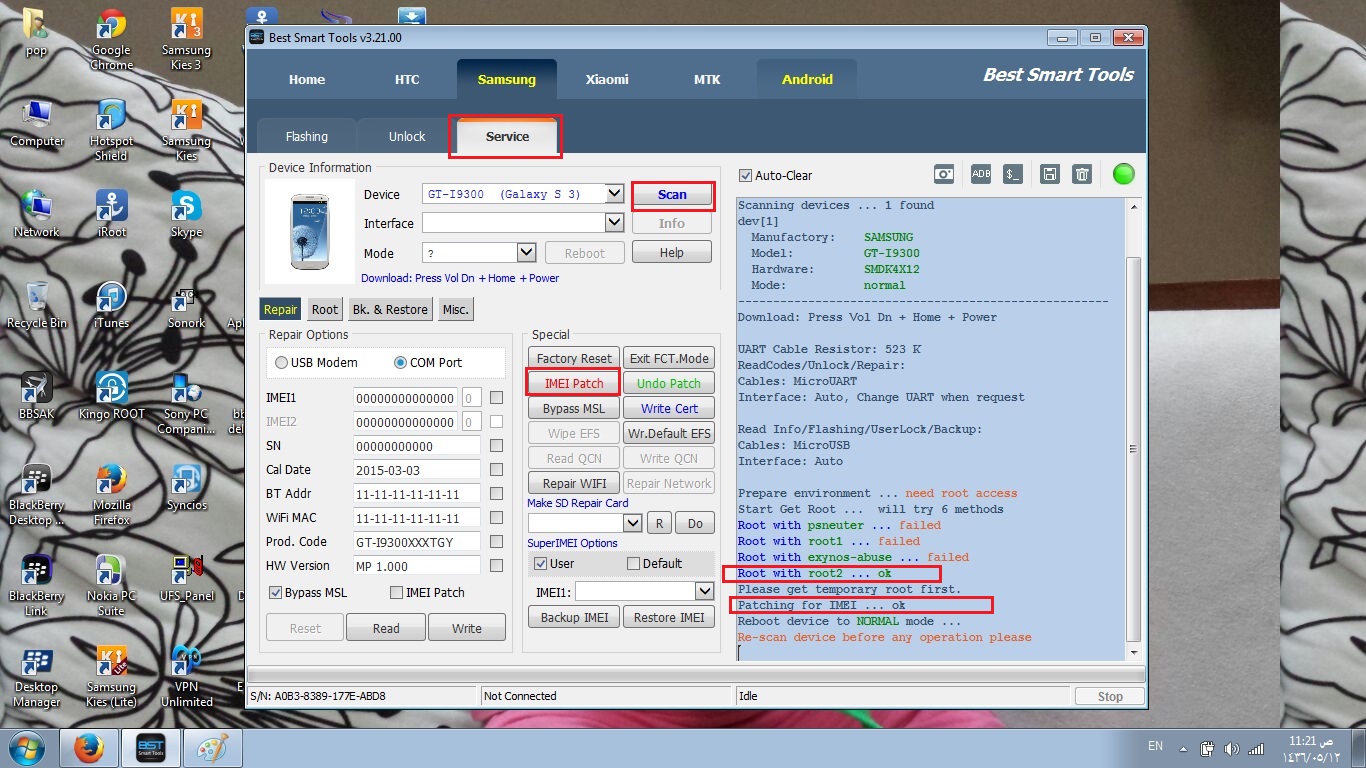This screenshot has width=1366, height=768.
Task: Open the MTK tab
Action: [x=707, y=79]
